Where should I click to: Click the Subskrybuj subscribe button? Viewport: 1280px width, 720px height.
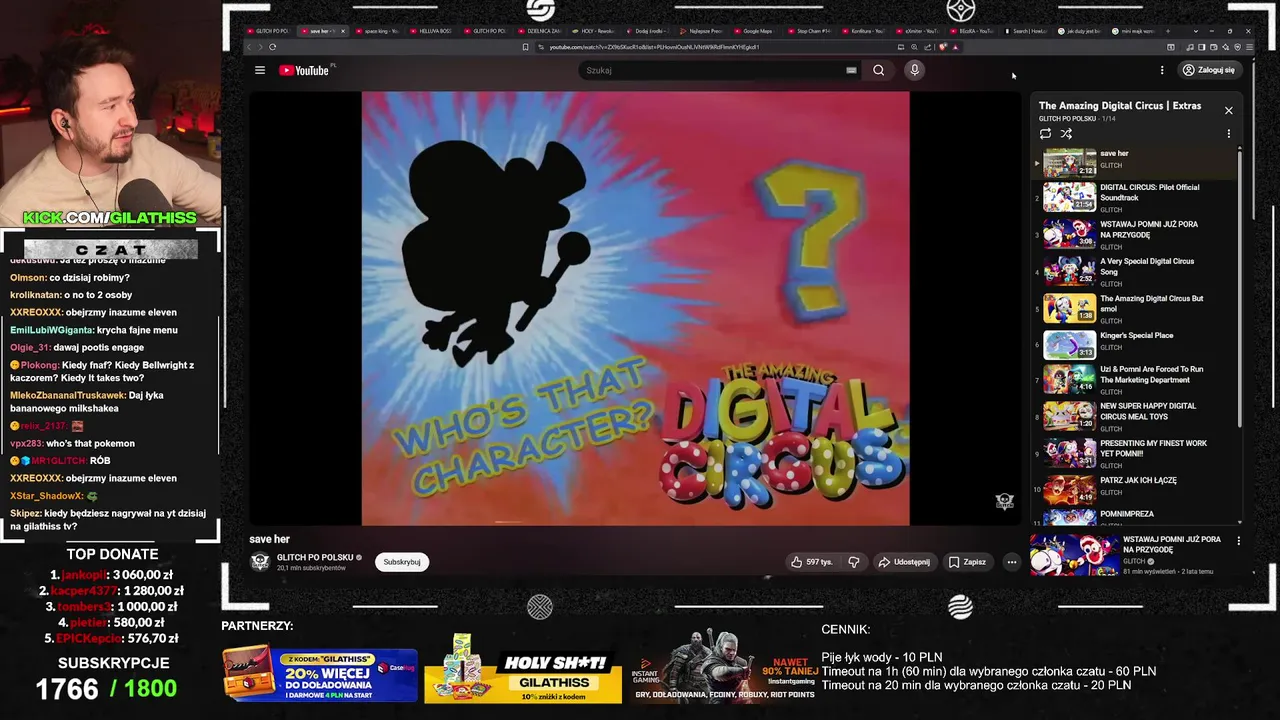pos(402,562)
